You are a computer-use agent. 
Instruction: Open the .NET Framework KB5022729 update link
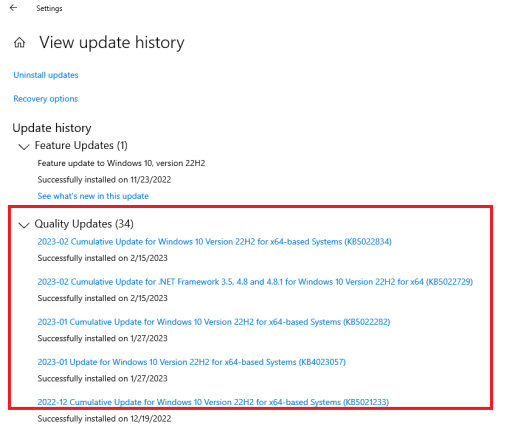pos(255,282)
